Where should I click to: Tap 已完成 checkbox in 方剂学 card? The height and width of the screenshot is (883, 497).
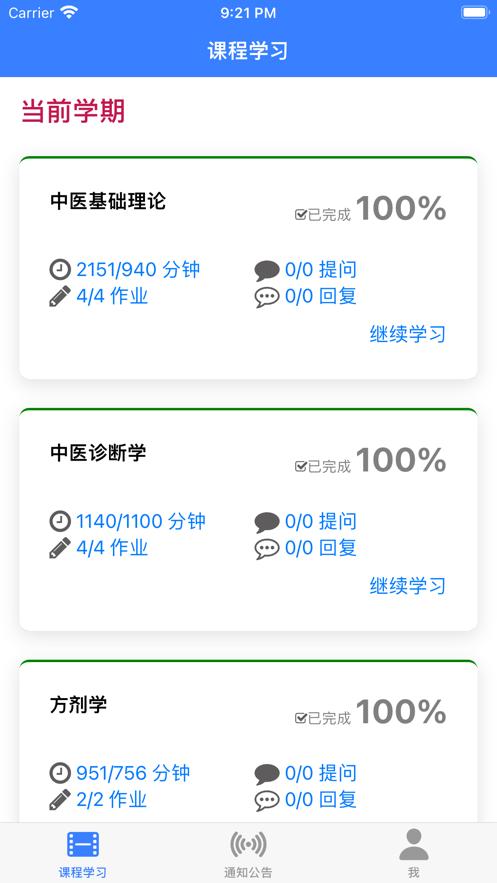301,718
